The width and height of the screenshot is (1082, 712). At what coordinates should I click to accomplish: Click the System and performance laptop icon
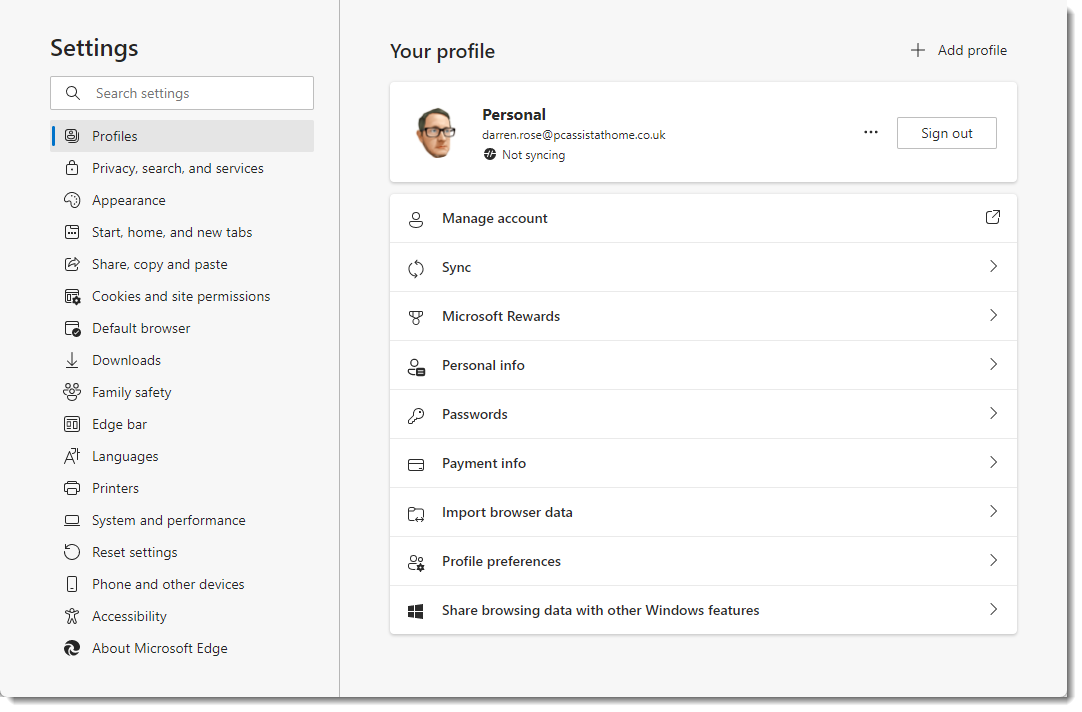coord(72,520)
